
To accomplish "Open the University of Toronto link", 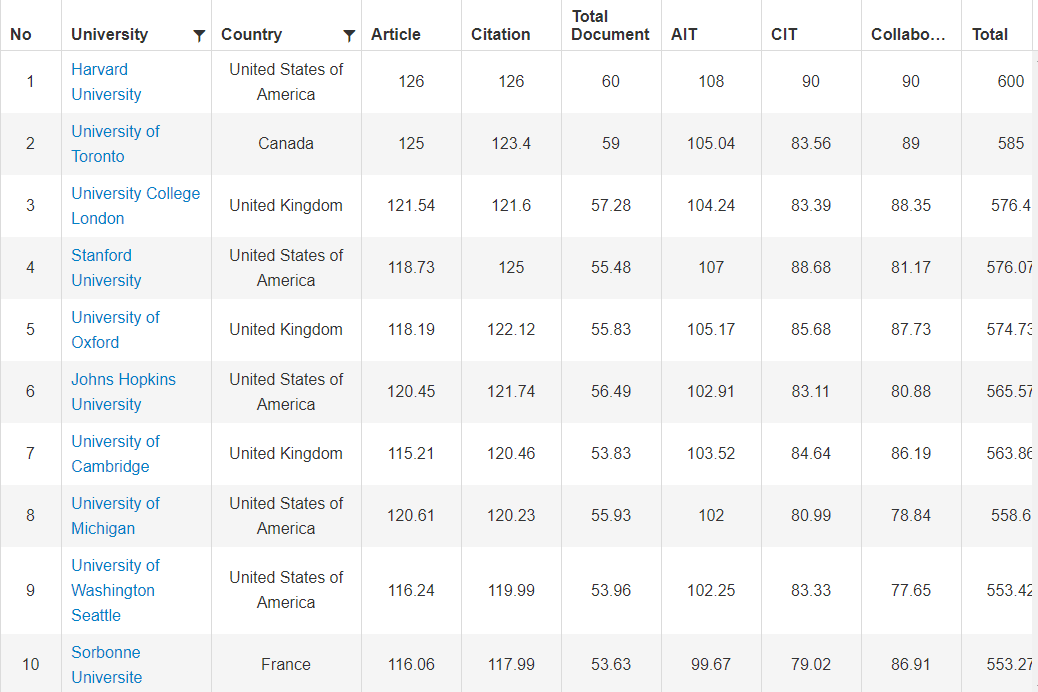I will point(115,144).
